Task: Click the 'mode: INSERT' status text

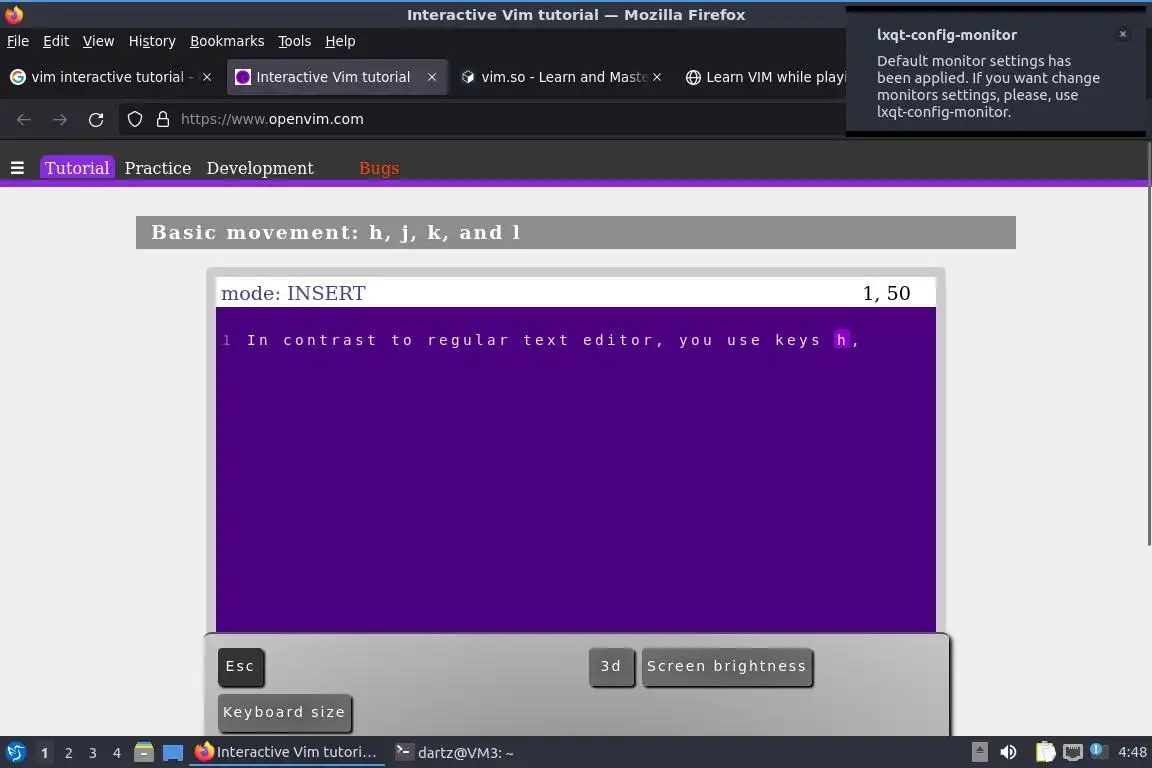Action: point(293,293)
